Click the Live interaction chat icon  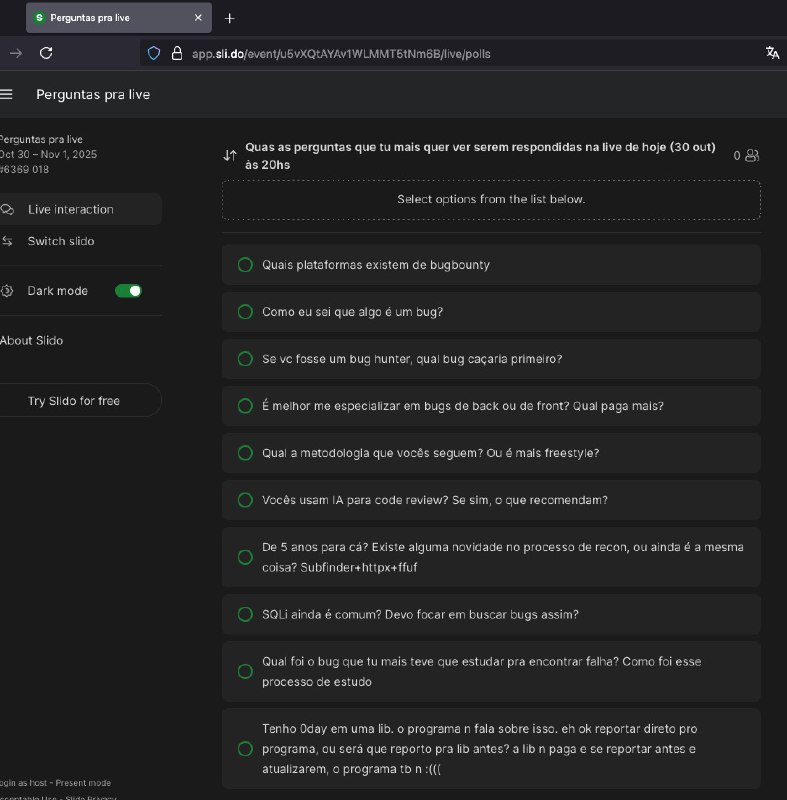point(7,209)
